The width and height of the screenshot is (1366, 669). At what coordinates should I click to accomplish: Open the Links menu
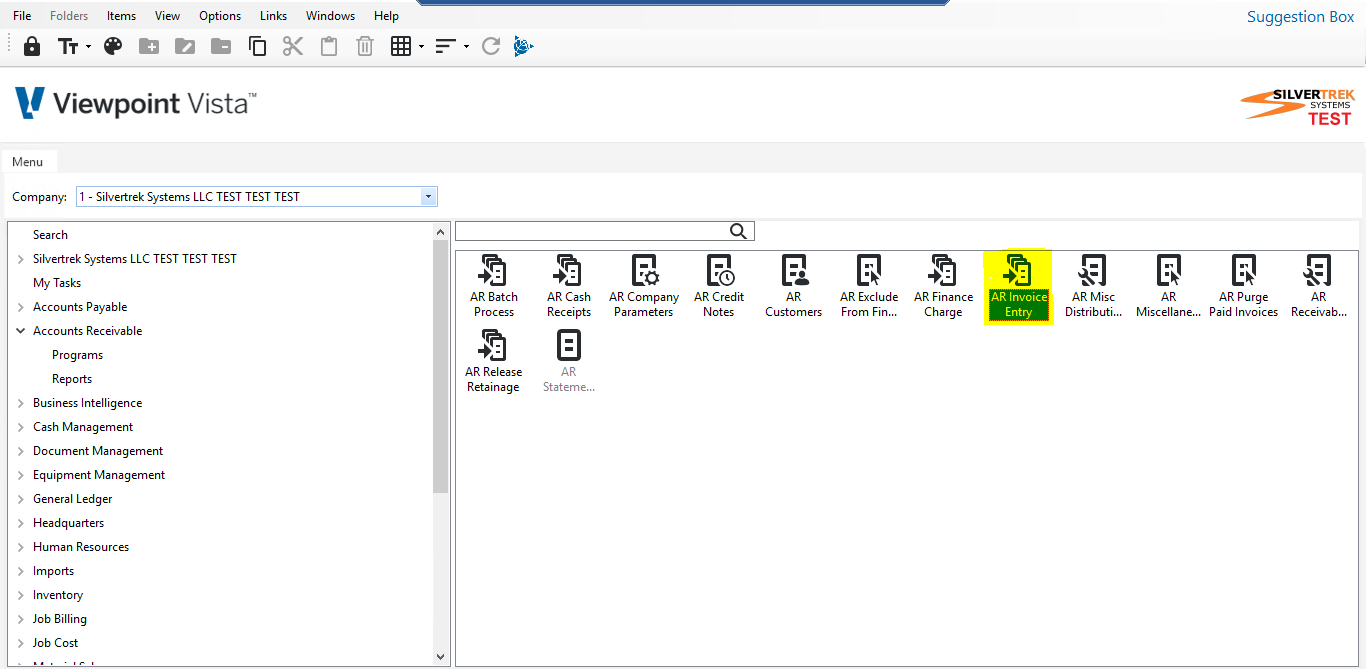(273, 15)
